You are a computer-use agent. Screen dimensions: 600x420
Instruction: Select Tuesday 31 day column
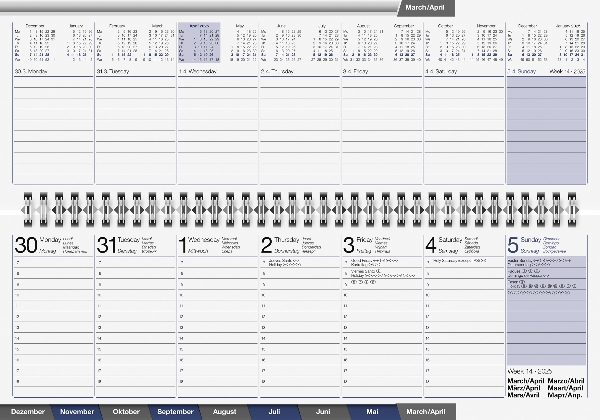[134, 245]
